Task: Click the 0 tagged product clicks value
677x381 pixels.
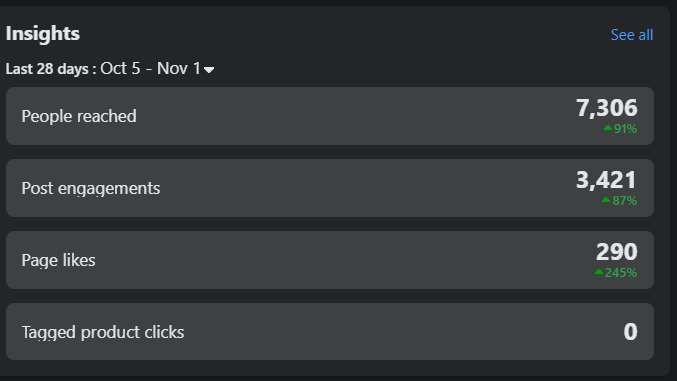Action: 630,332
